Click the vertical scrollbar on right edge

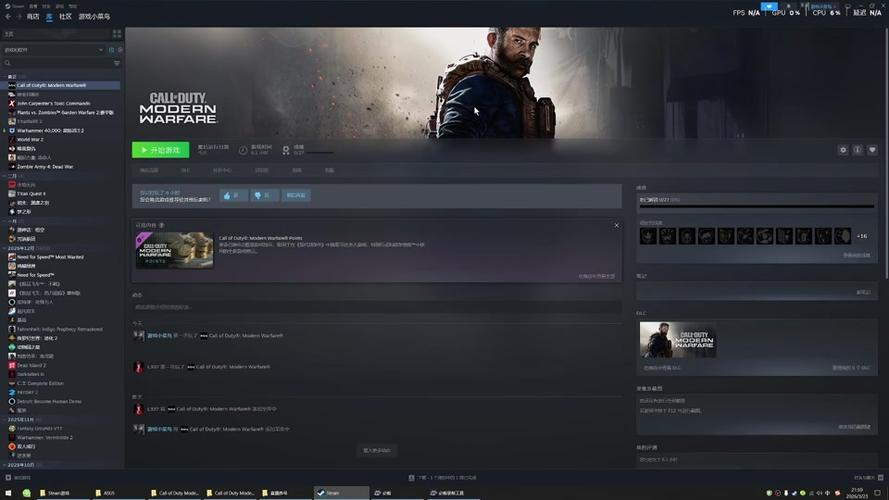886,153
